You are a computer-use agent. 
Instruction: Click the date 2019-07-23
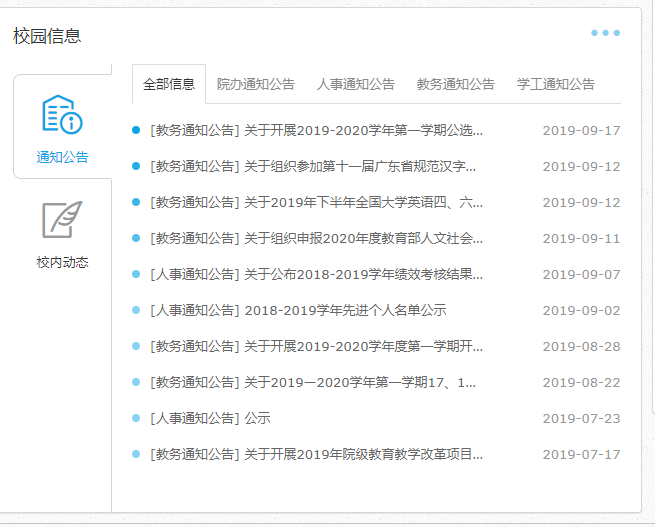pos(581,418)
